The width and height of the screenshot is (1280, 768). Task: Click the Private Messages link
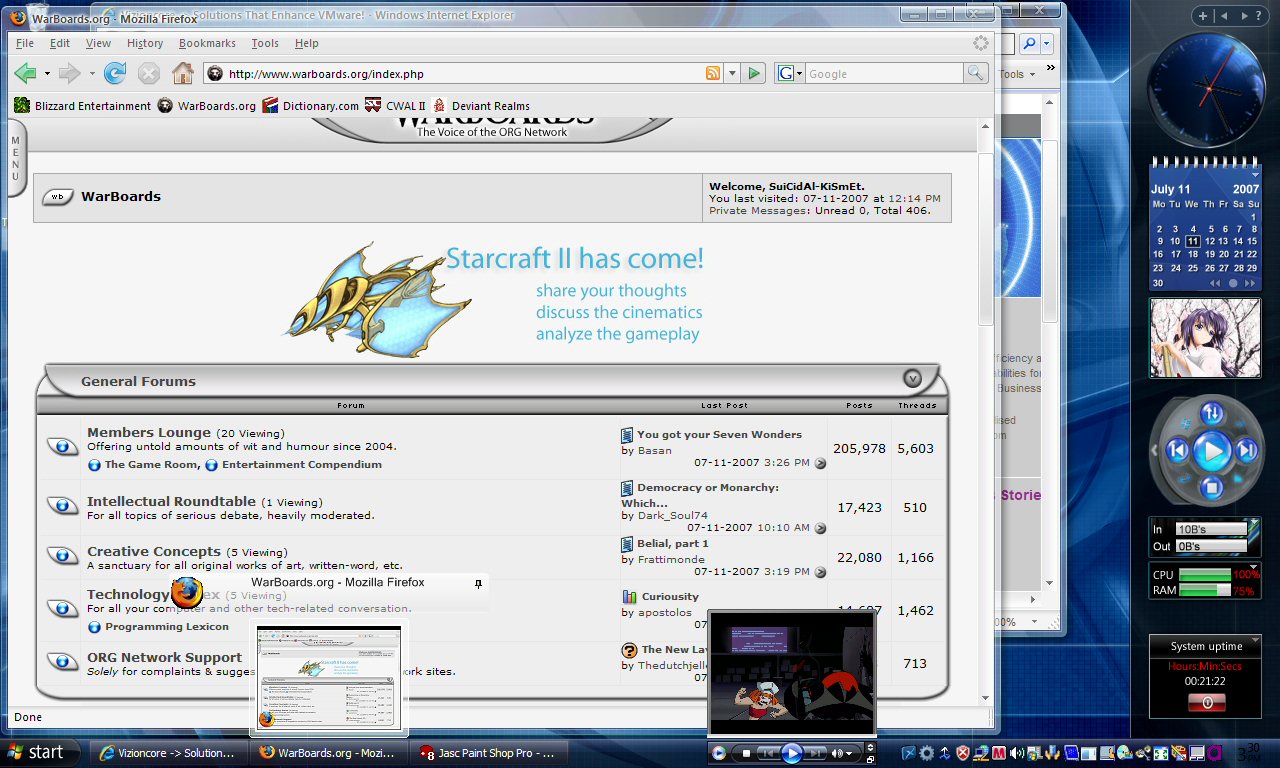click(x=759, y=211)
